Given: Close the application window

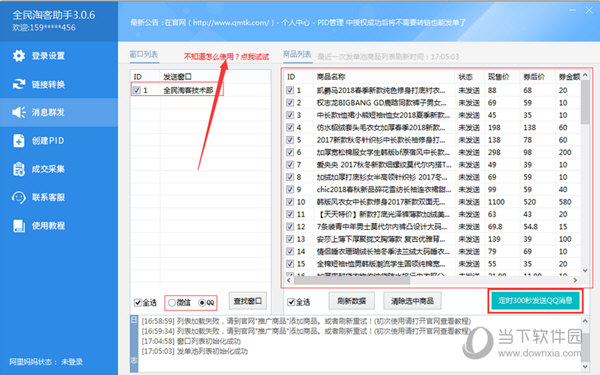Looking at the screenshot, I should (589, 10).
